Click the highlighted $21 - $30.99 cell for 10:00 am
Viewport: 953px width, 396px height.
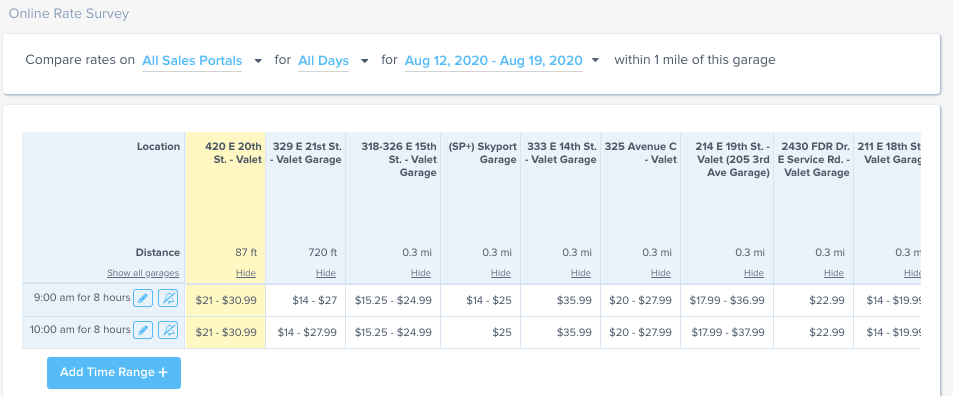225,332
